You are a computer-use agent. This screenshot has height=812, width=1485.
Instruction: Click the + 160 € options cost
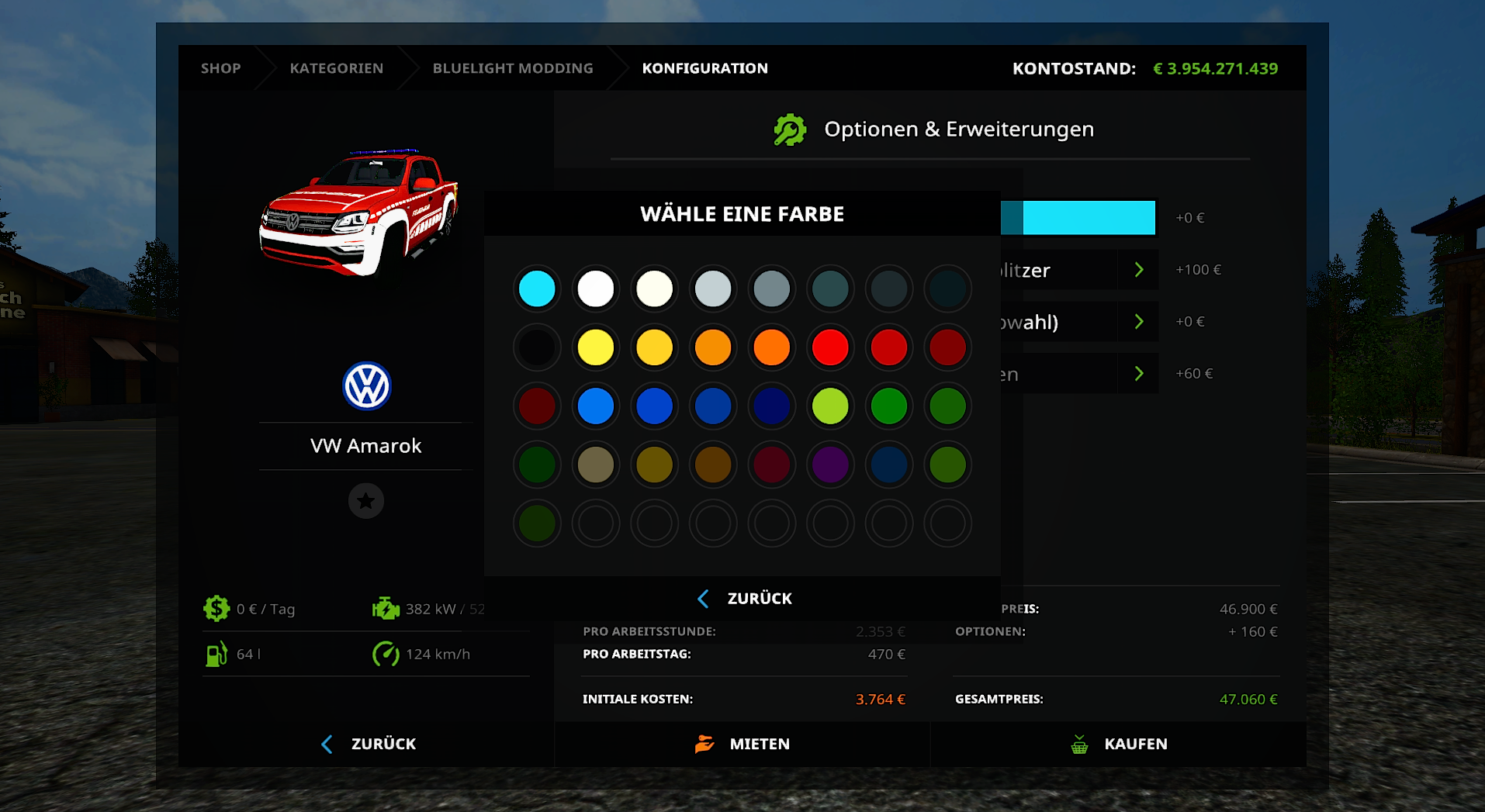(x=1253, y=632)
